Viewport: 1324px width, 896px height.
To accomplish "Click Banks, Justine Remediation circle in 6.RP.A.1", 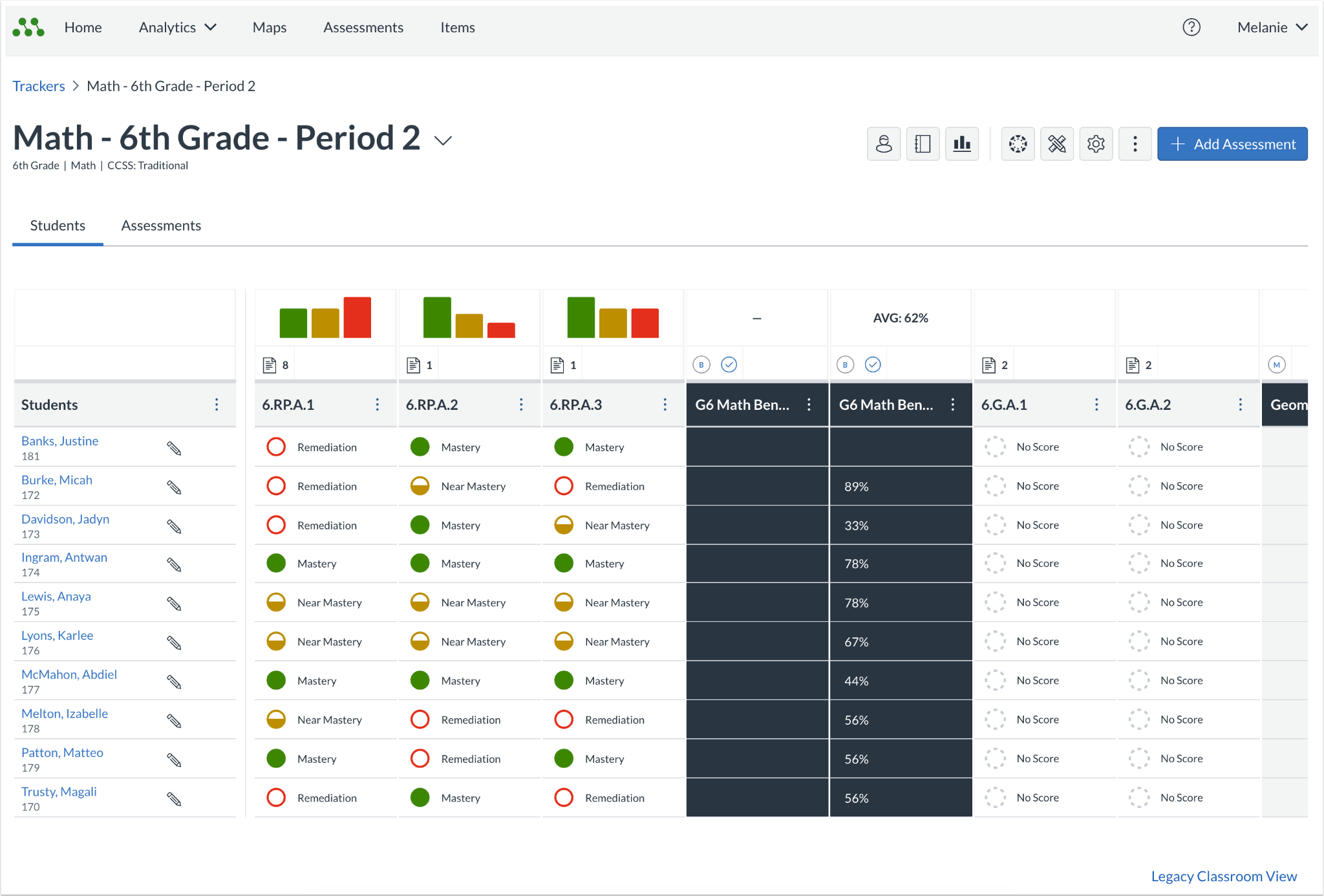I will pyautogui.click(x=276, y=447).
